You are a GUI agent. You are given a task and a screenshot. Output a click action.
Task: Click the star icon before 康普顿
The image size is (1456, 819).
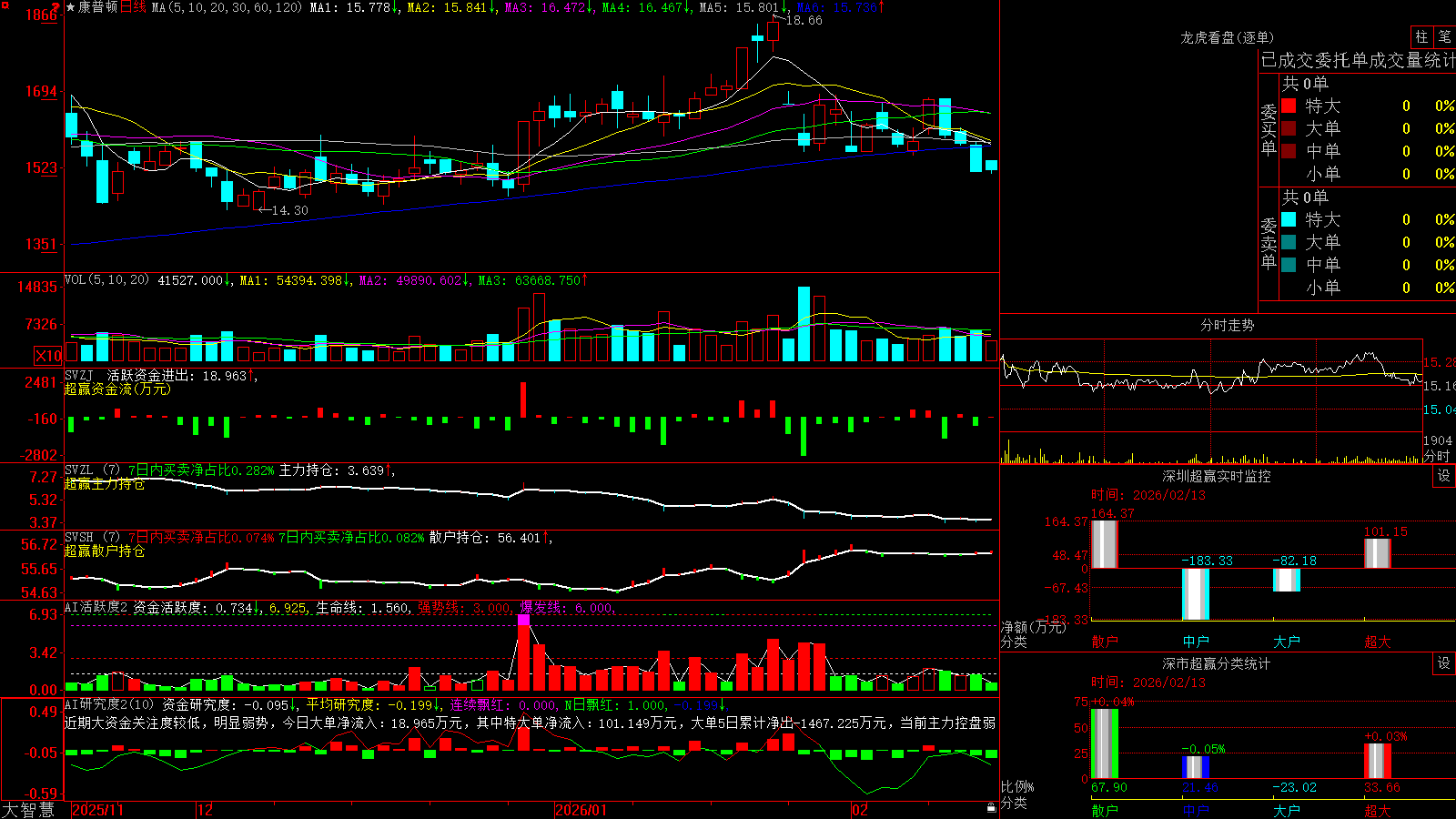[x=70, y=7]
